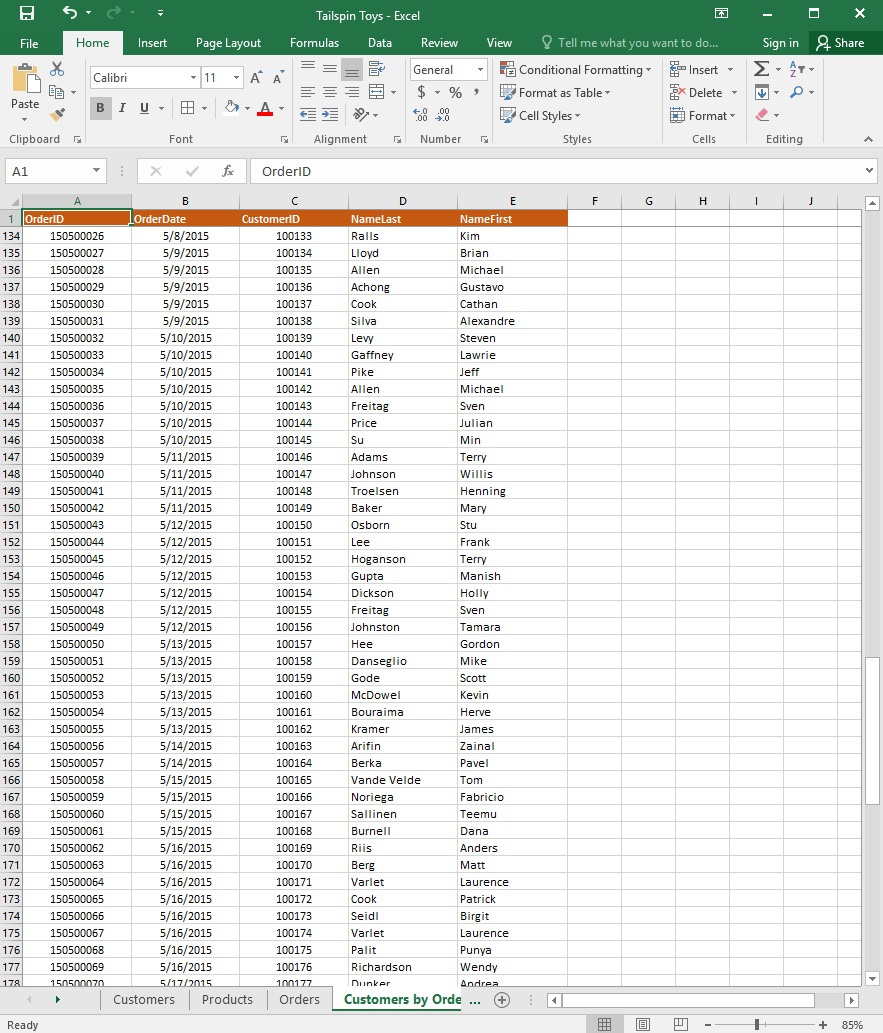
Task: Click the formula bar showing OrderID
Action: (x=557, y=171)
